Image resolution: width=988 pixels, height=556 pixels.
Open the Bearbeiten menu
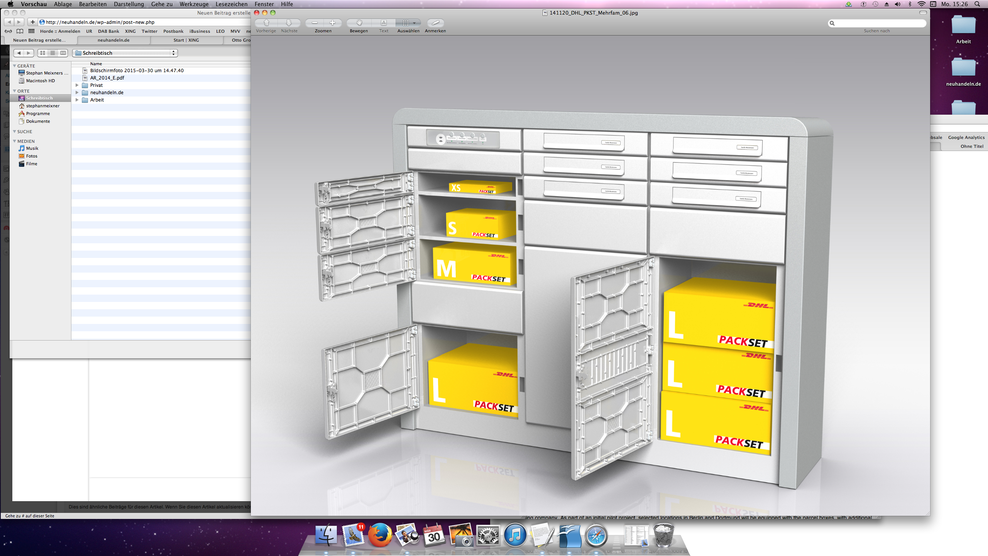(x=93, y=4)
